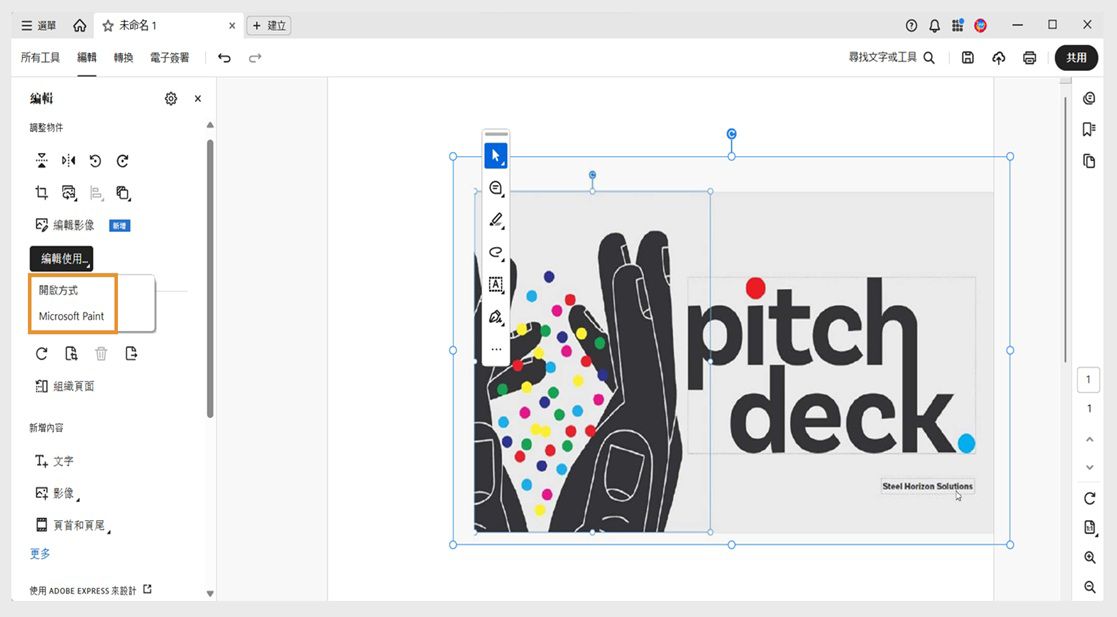Close the 編輯 side panel
The height and width of the screenshot is (617, 1117).
198,99
